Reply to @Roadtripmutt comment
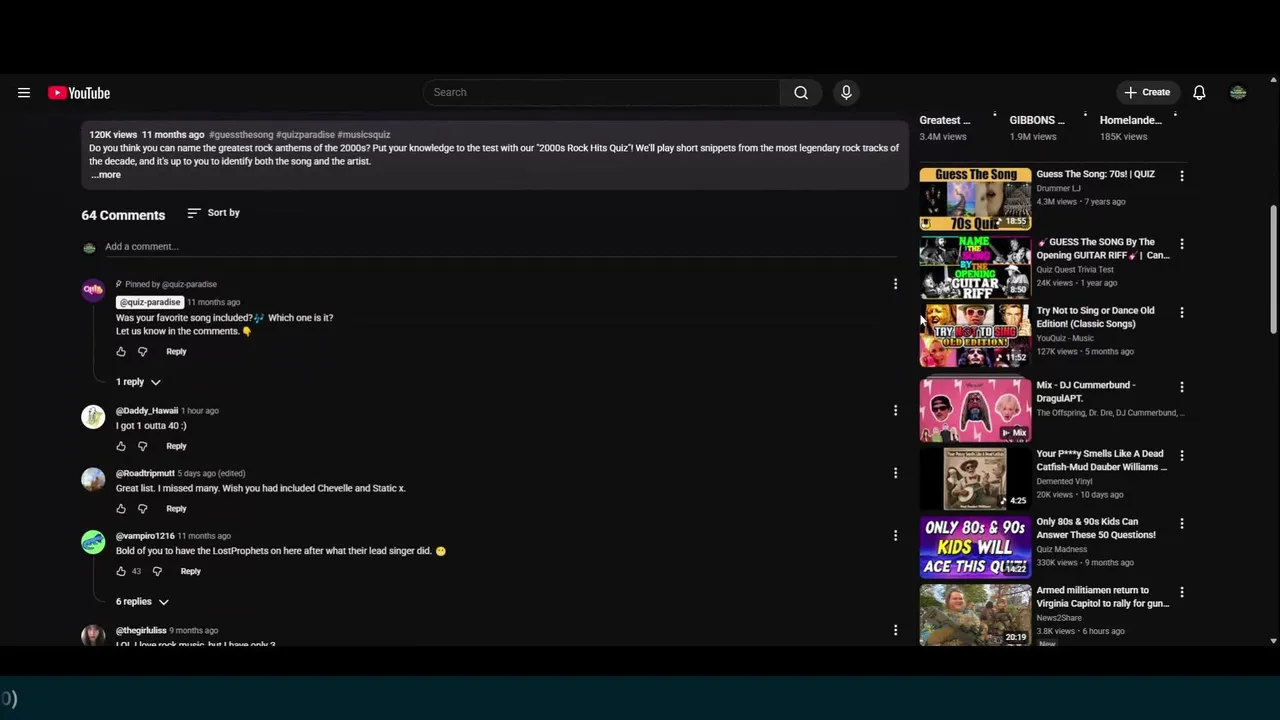Screen dimensions: 1280x720 click(x=176, y=509)
